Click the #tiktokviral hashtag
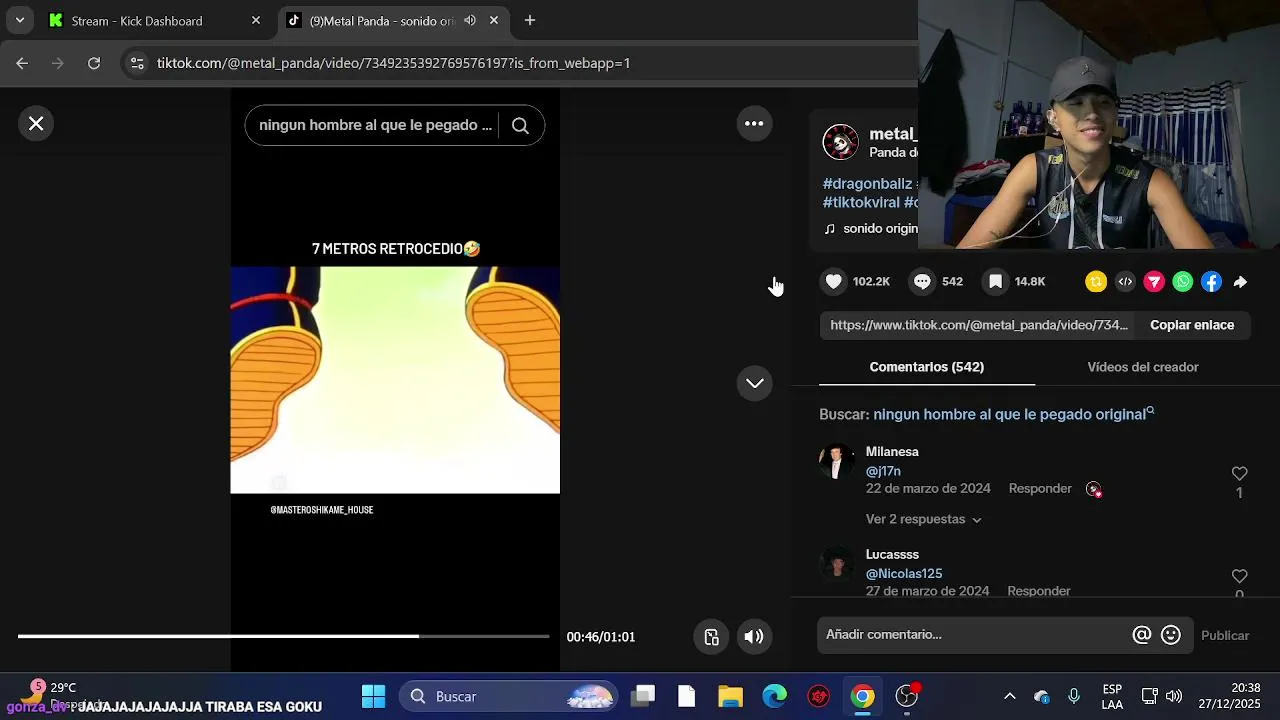 click(861, 202)
